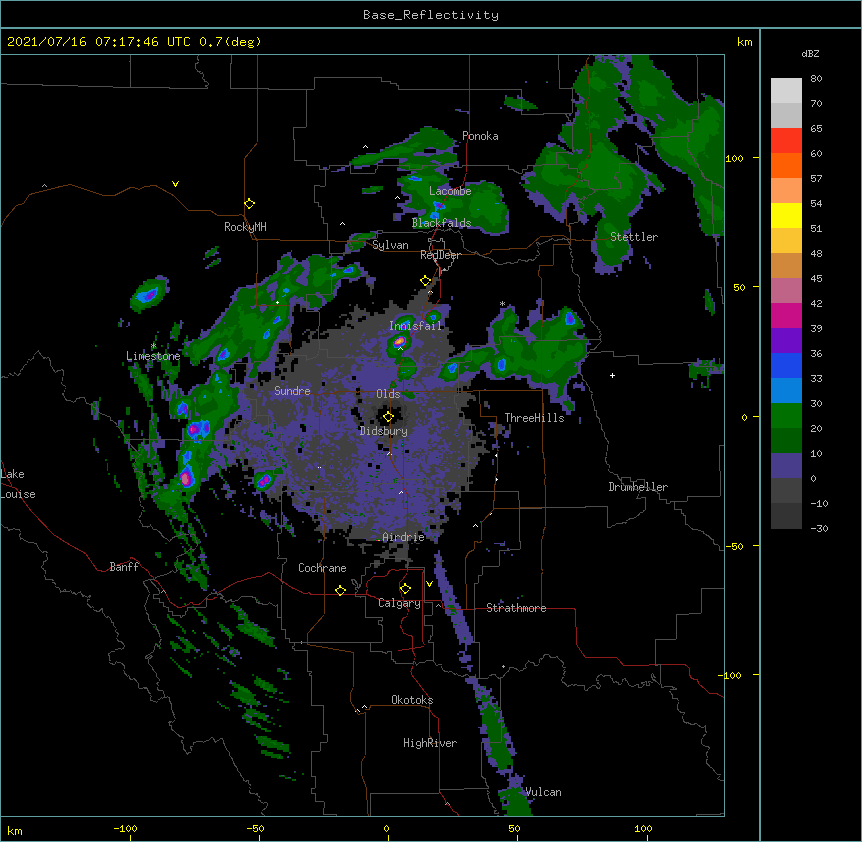Click the 80 value on dBZ legend
The height and width of the screenshot is (842, 862).
[x=816, y=79]
